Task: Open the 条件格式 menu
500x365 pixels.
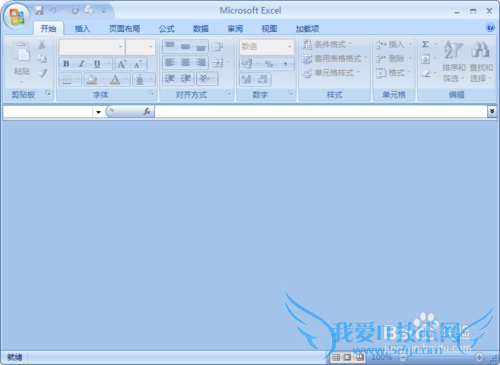Action: click(328, 44)
